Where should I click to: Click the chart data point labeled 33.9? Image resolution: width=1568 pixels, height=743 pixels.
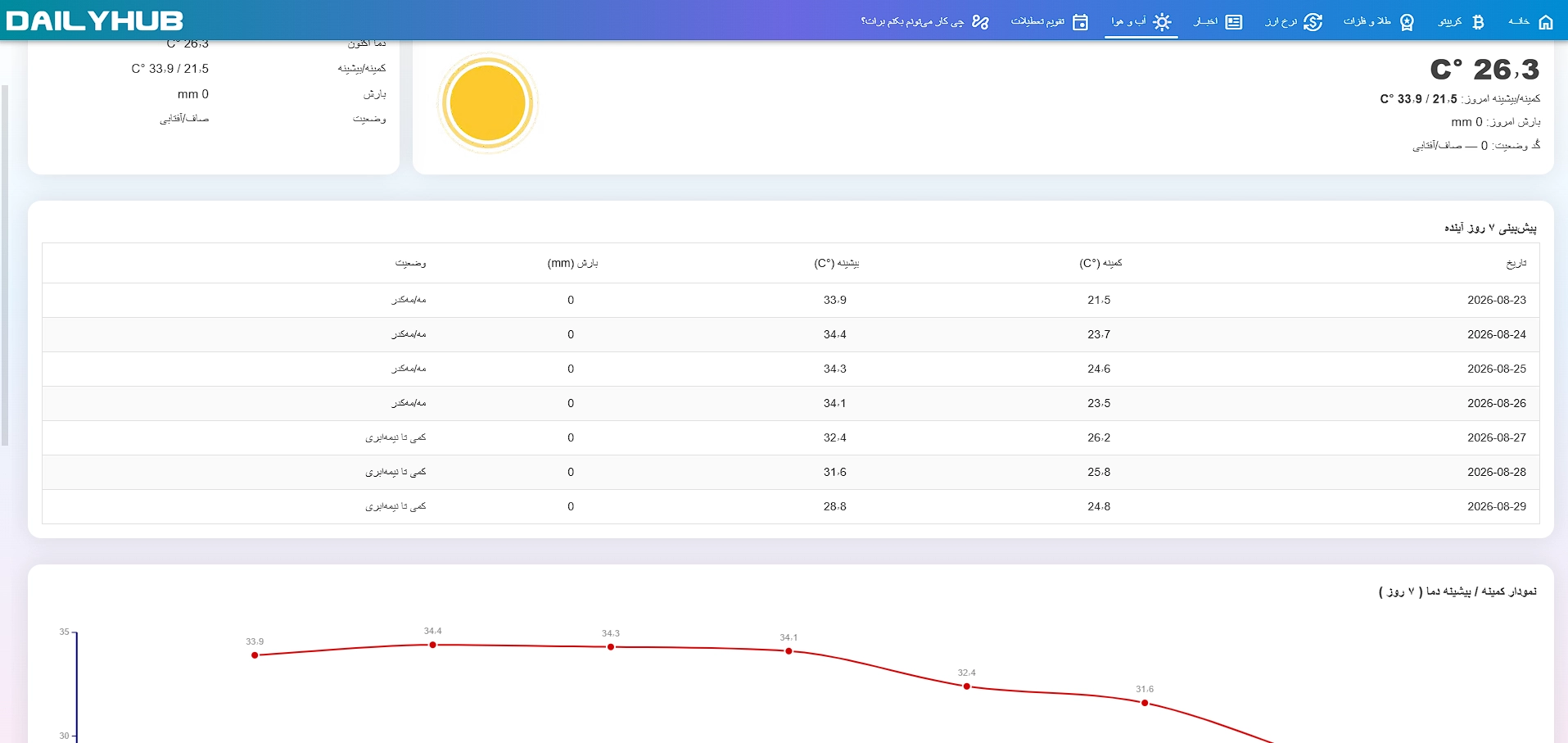[x=255, y=655]
